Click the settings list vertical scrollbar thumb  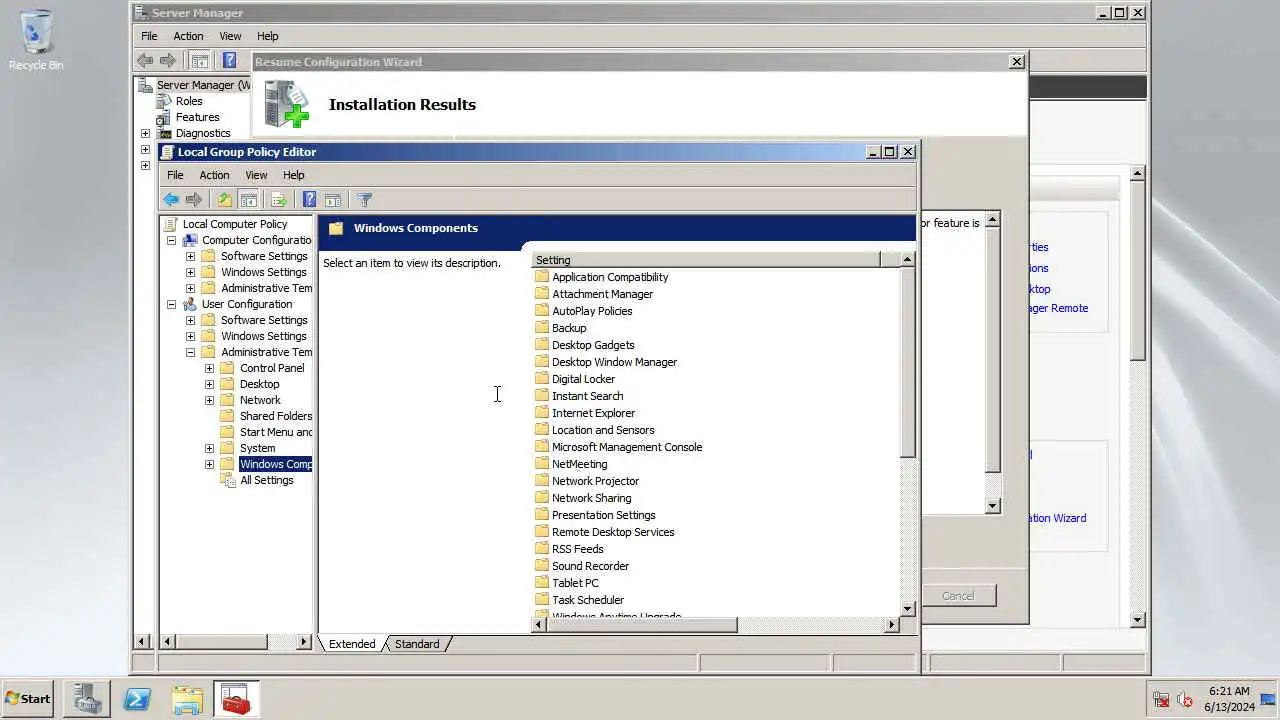coord(908,363)
